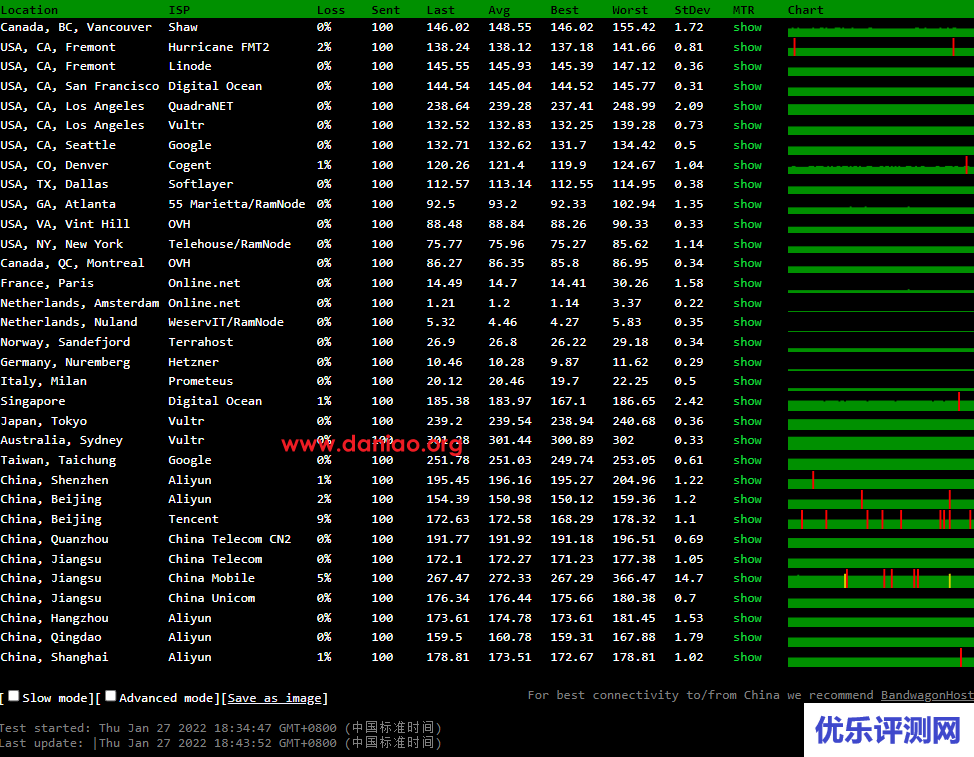Show MTR for Taichung Google row
The height and width of the screenshot is (757, 974).
point(747,460)
